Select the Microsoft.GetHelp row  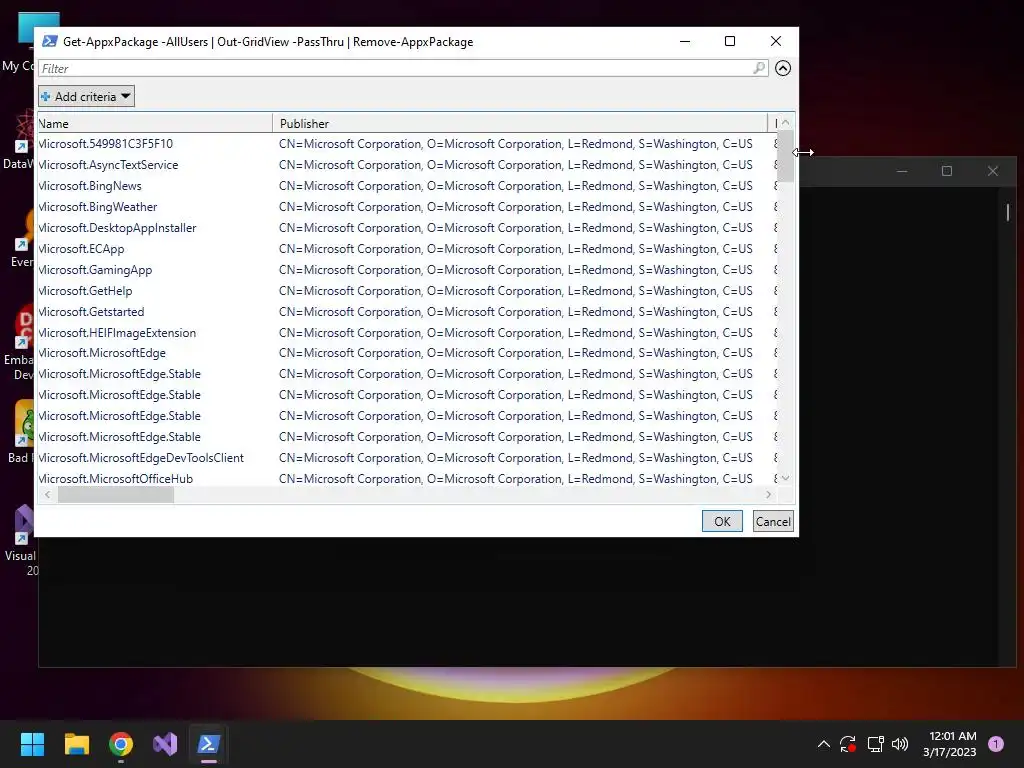coord(406,291)
